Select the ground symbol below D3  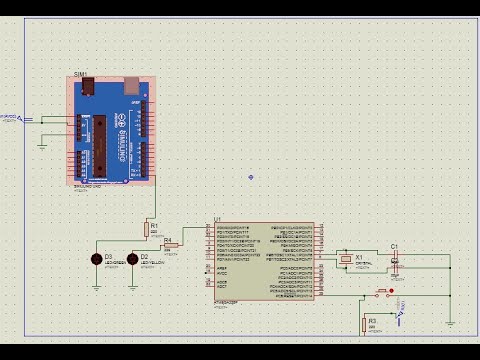[97, 288]
